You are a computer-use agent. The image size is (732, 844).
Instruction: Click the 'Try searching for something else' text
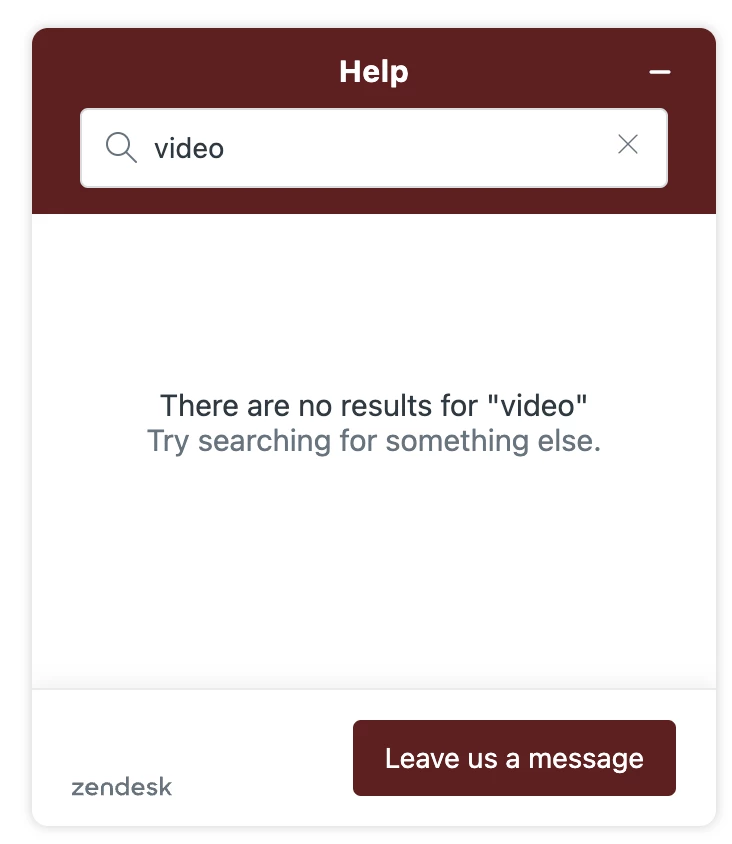pyautogui.click(x=374, y=441)
